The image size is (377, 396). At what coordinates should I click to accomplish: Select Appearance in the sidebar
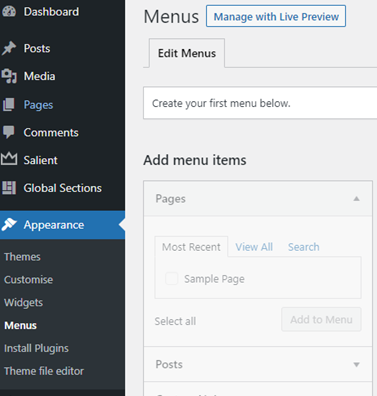point(63,225)
